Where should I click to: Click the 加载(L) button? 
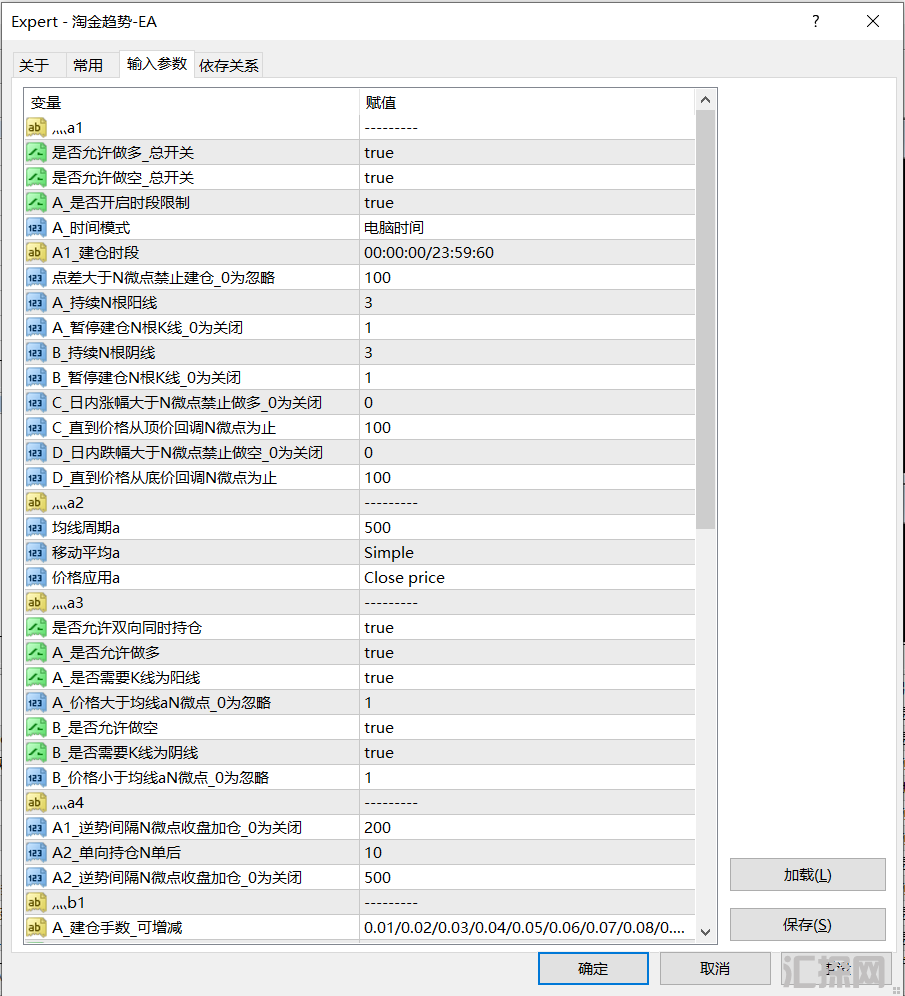click(807, 875)
